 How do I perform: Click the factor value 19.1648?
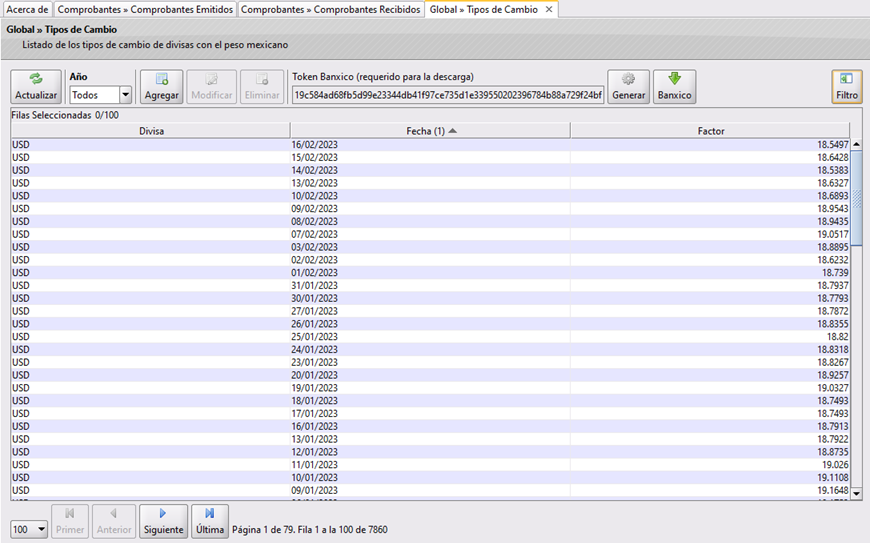[x=832, y=490]
